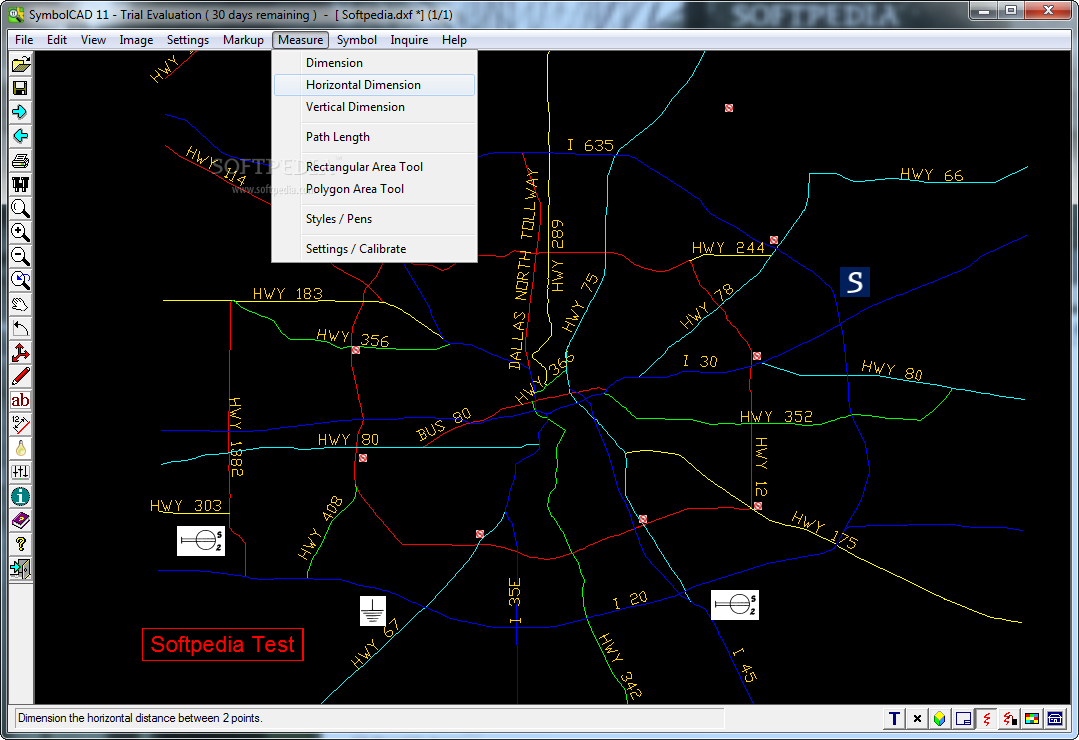Select the Pan hand tool
Image resolution: width=1079 pixels, height=740 pixels.
click(x=21, y=304)
